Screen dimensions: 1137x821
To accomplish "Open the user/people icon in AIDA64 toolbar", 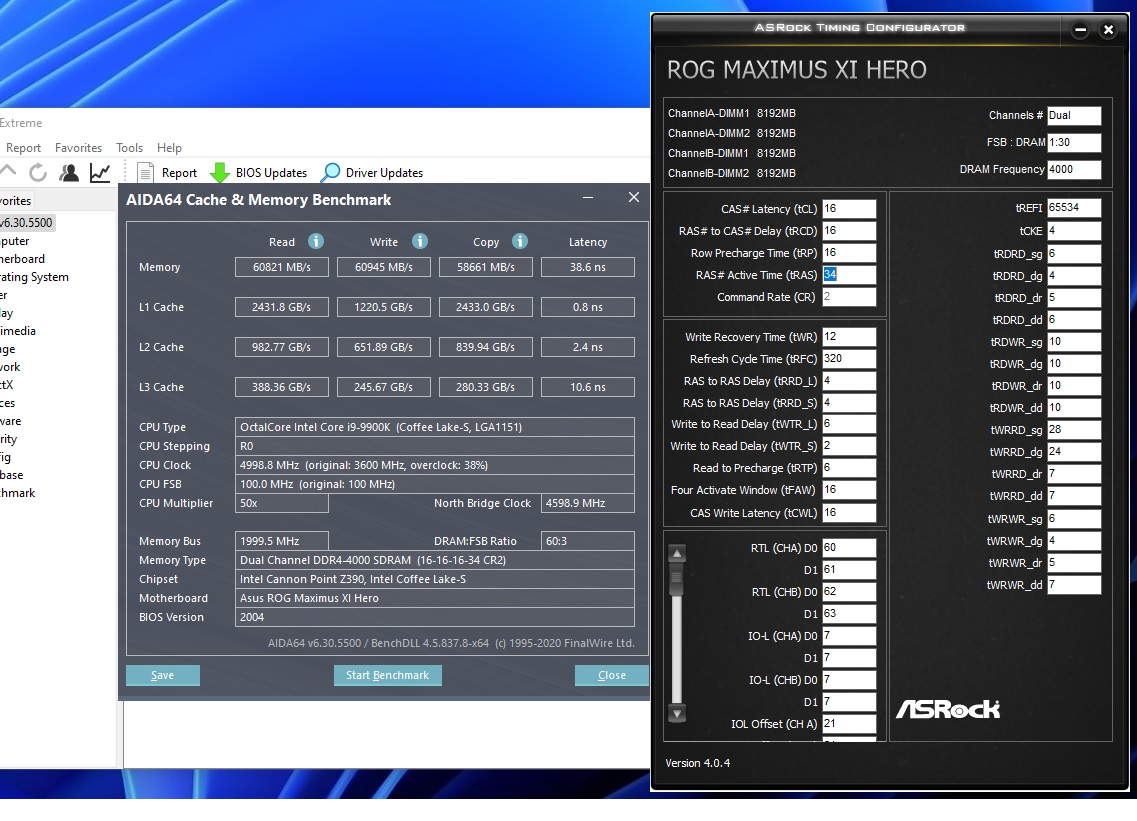I will pos(69,172).
